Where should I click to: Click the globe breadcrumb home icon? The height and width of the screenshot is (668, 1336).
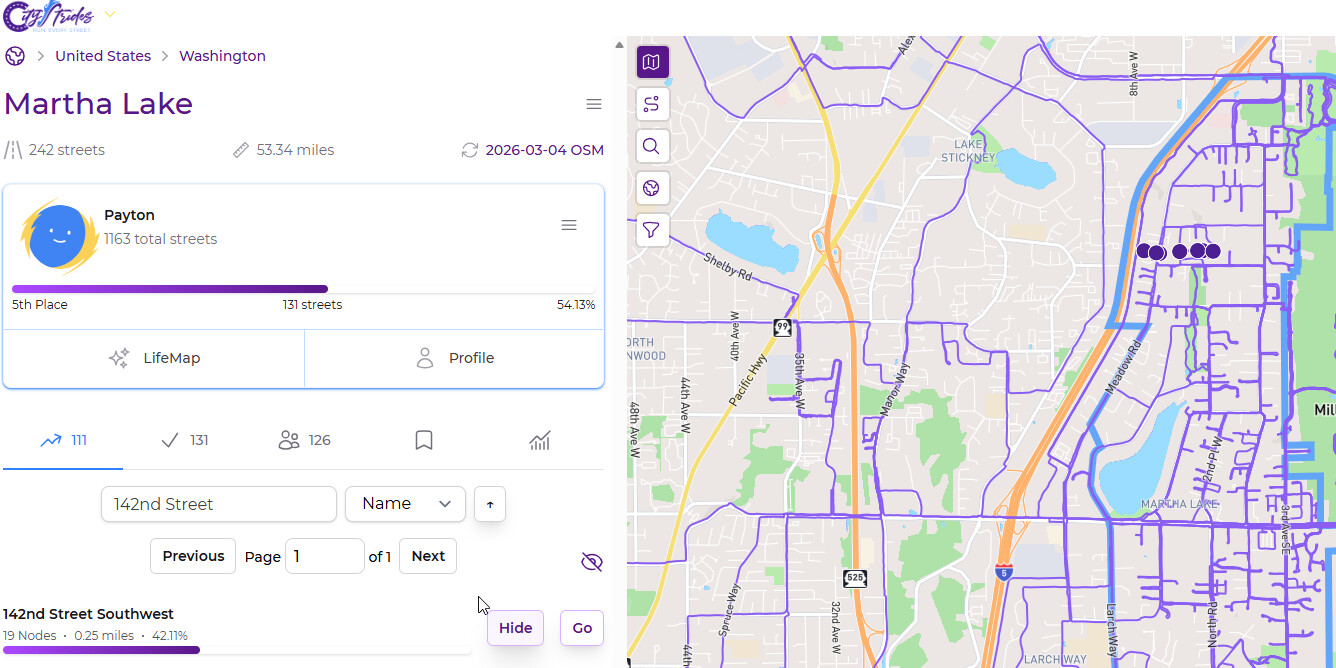click(x=15, y=56)
